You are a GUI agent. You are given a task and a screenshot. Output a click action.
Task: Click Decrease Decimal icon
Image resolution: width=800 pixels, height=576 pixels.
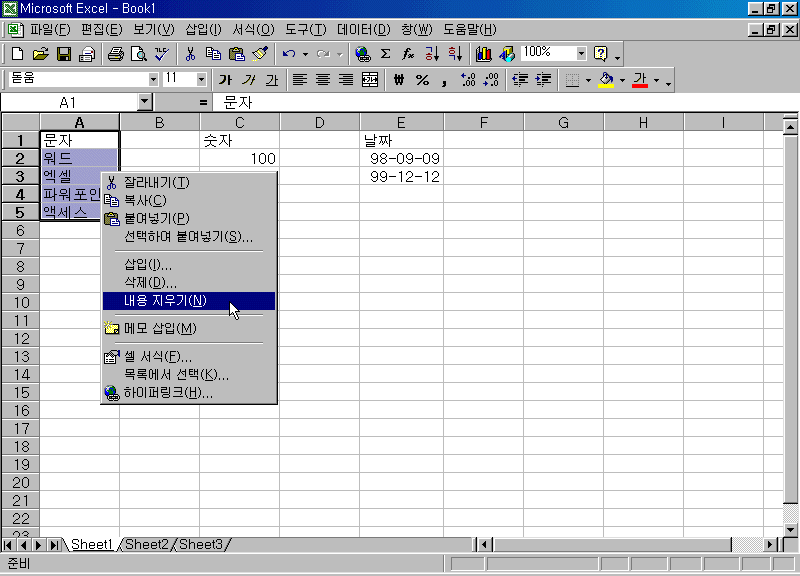pyautogui.click(x=491, y=80)
